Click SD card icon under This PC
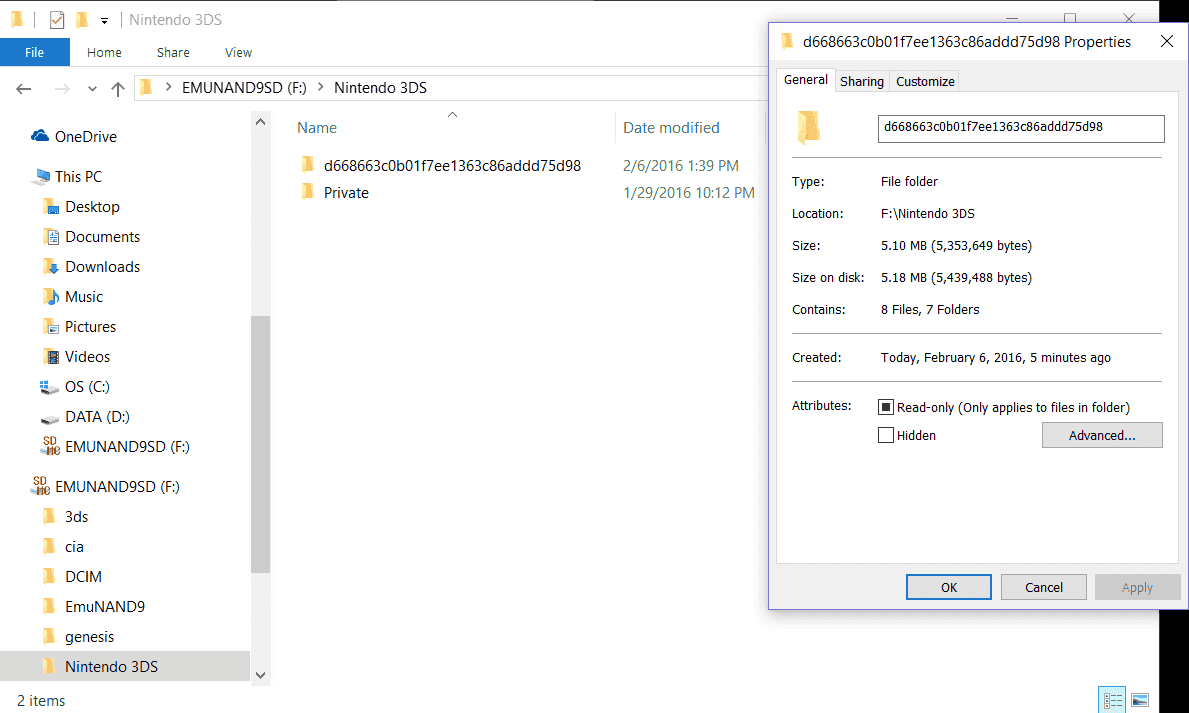 (50, 446)
